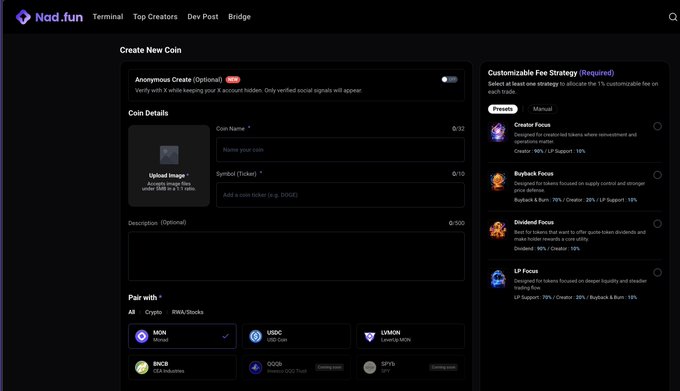
Task: Click the NEW badge beside Anonymous Create
Action: pyautogui.click(x=233, y=80)
